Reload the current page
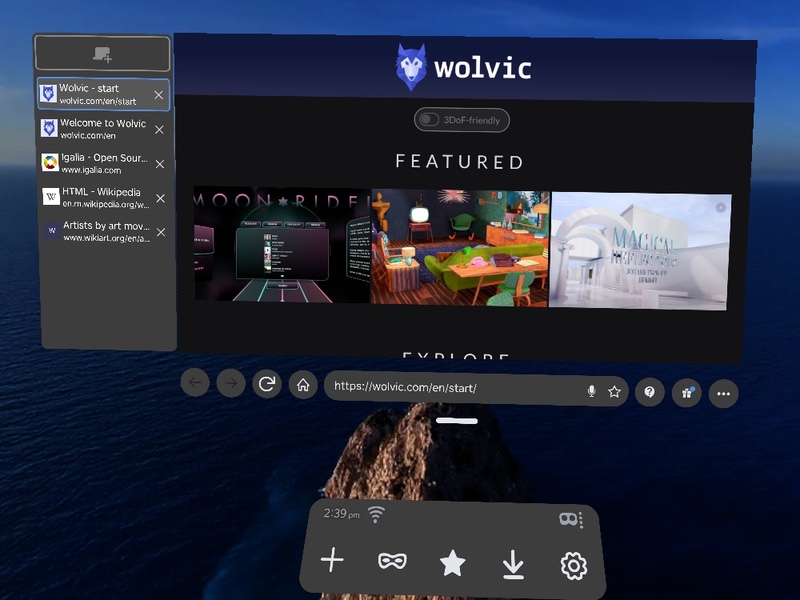Image resolution: width=800 pixels, height=600 pixels. click(x=266, y=383)
